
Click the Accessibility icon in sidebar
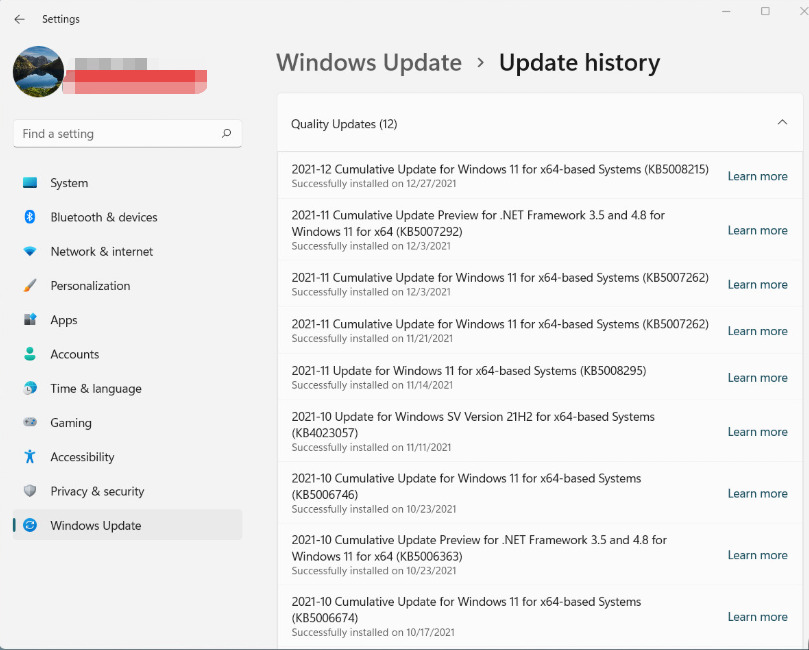[x=31, y=457]
